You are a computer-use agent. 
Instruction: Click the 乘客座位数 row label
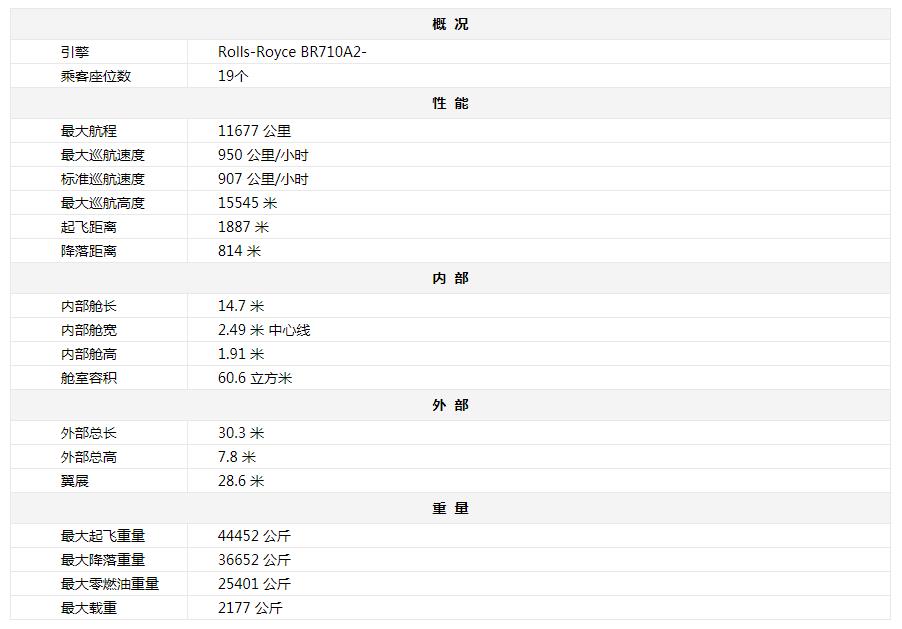pyautogui.click(x=96, y=76)
